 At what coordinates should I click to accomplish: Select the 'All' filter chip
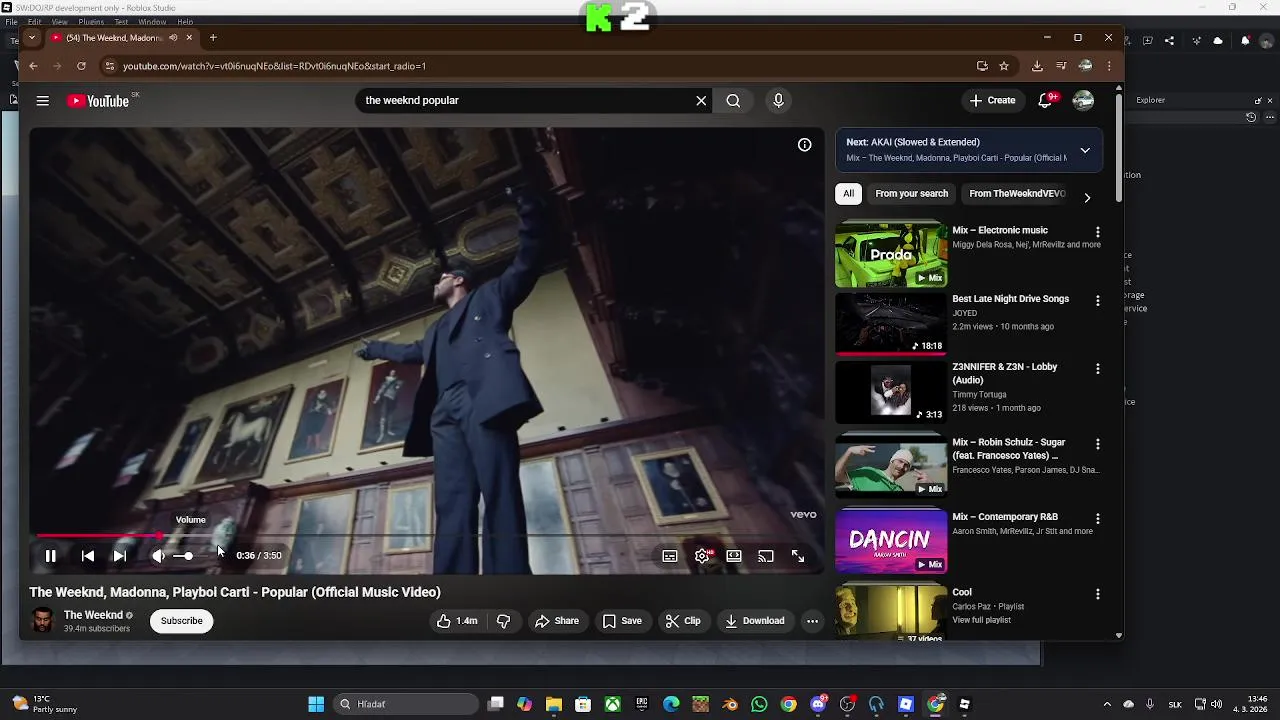(848, 194)
